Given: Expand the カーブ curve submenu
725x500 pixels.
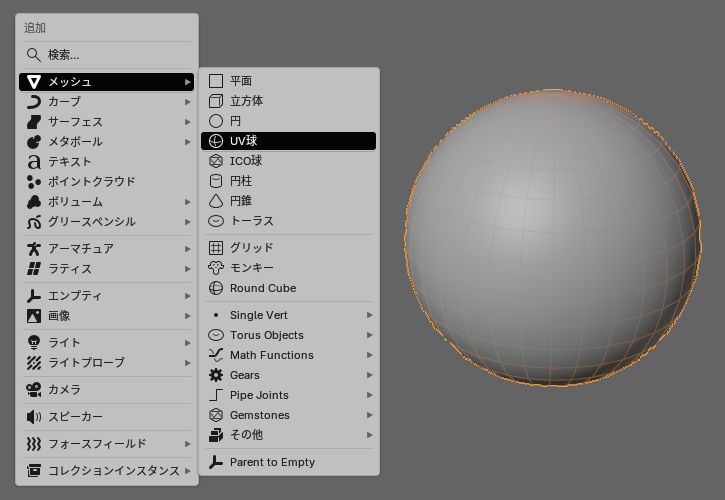Looking at the screenshot, I should (187, 102).
